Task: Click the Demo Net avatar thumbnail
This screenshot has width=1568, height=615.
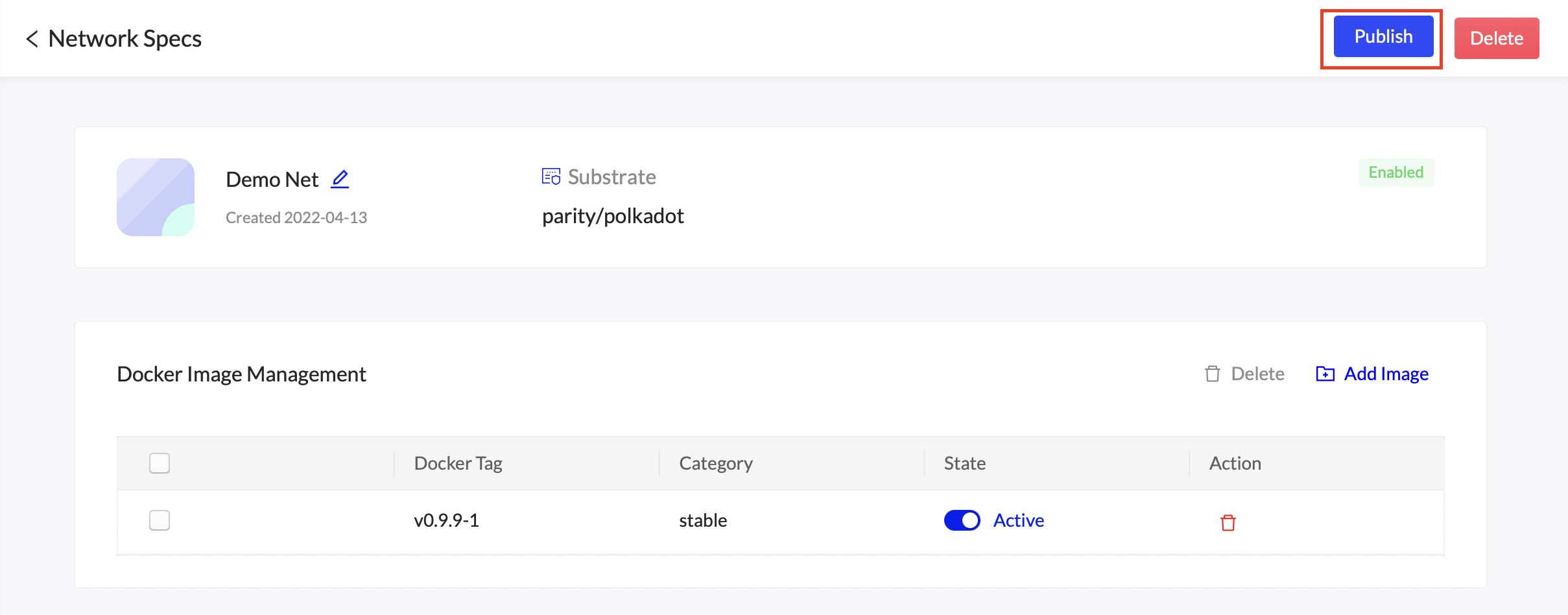Action: click(156, 197)
